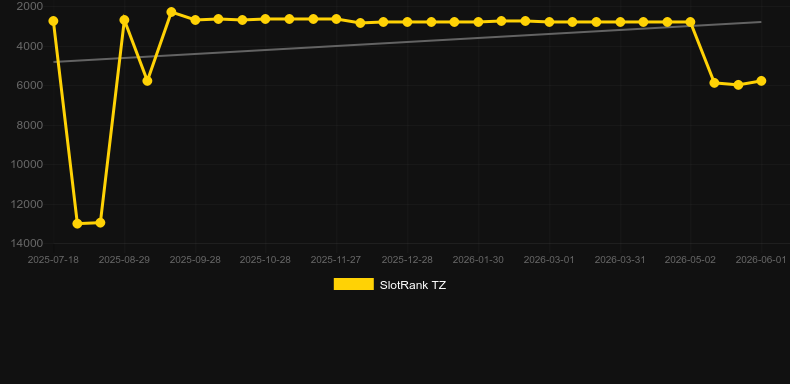Click the 2025-11-27 x-axis date label
790x384 pixels.
336,260
